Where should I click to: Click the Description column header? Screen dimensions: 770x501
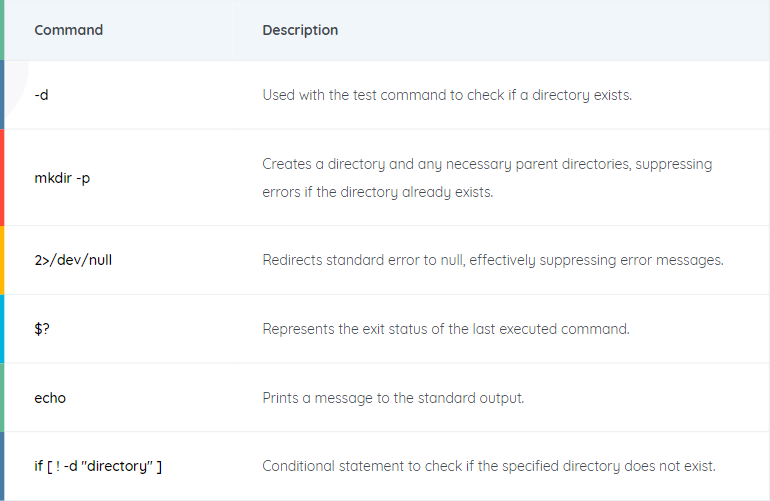(300, 30)
